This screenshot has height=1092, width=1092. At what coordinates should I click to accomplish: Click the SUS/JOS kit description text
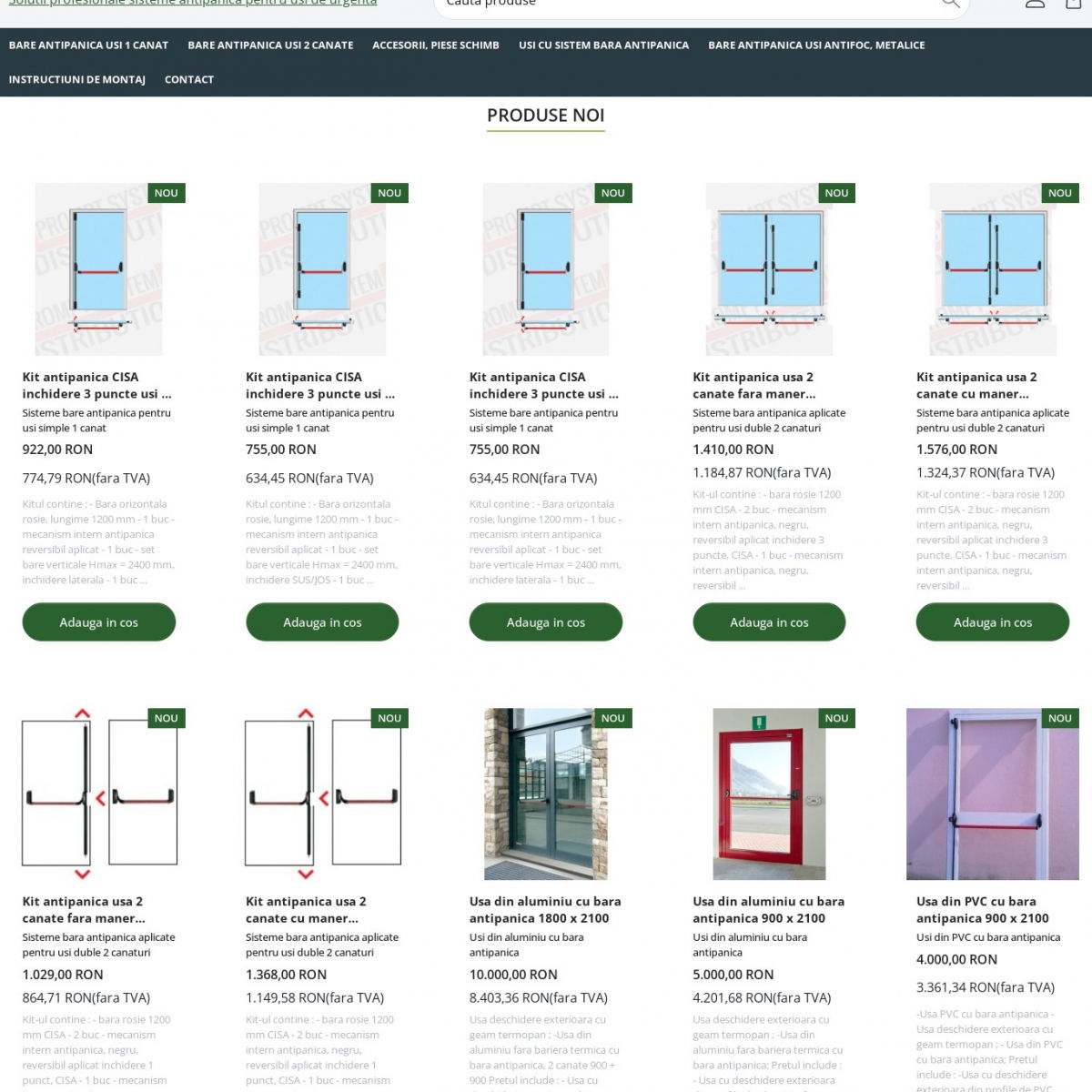[322, 541]
